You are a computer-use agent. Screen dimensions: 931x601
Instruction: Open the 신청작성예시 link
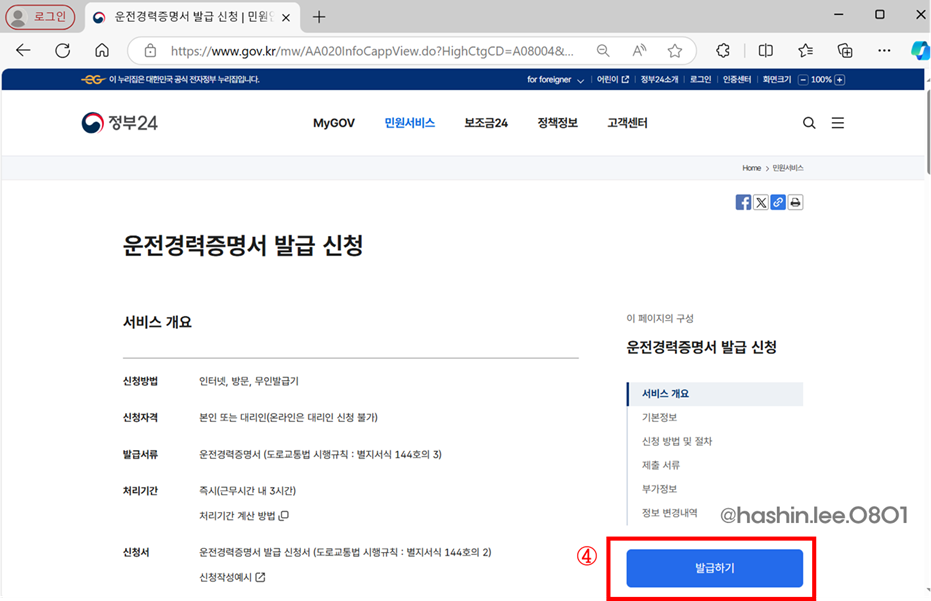click(x=229, y=577)
